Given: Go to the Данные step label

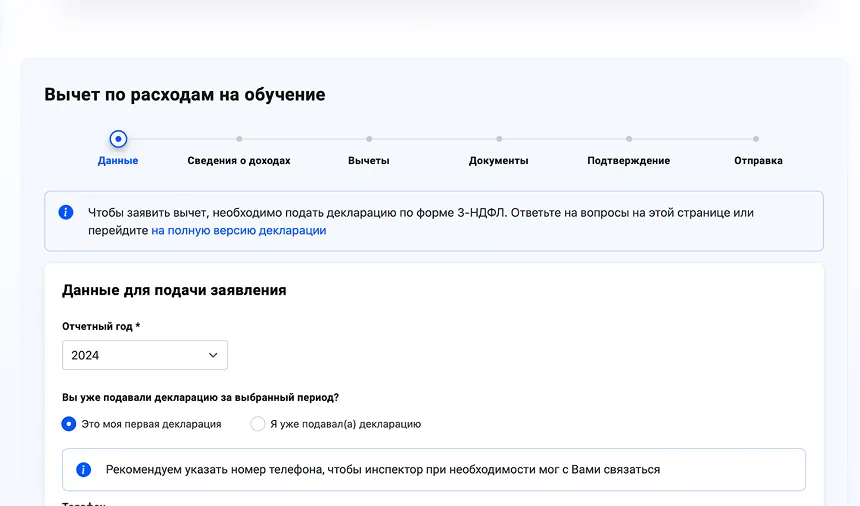Looking at the screenshot, I should [118, 161].
